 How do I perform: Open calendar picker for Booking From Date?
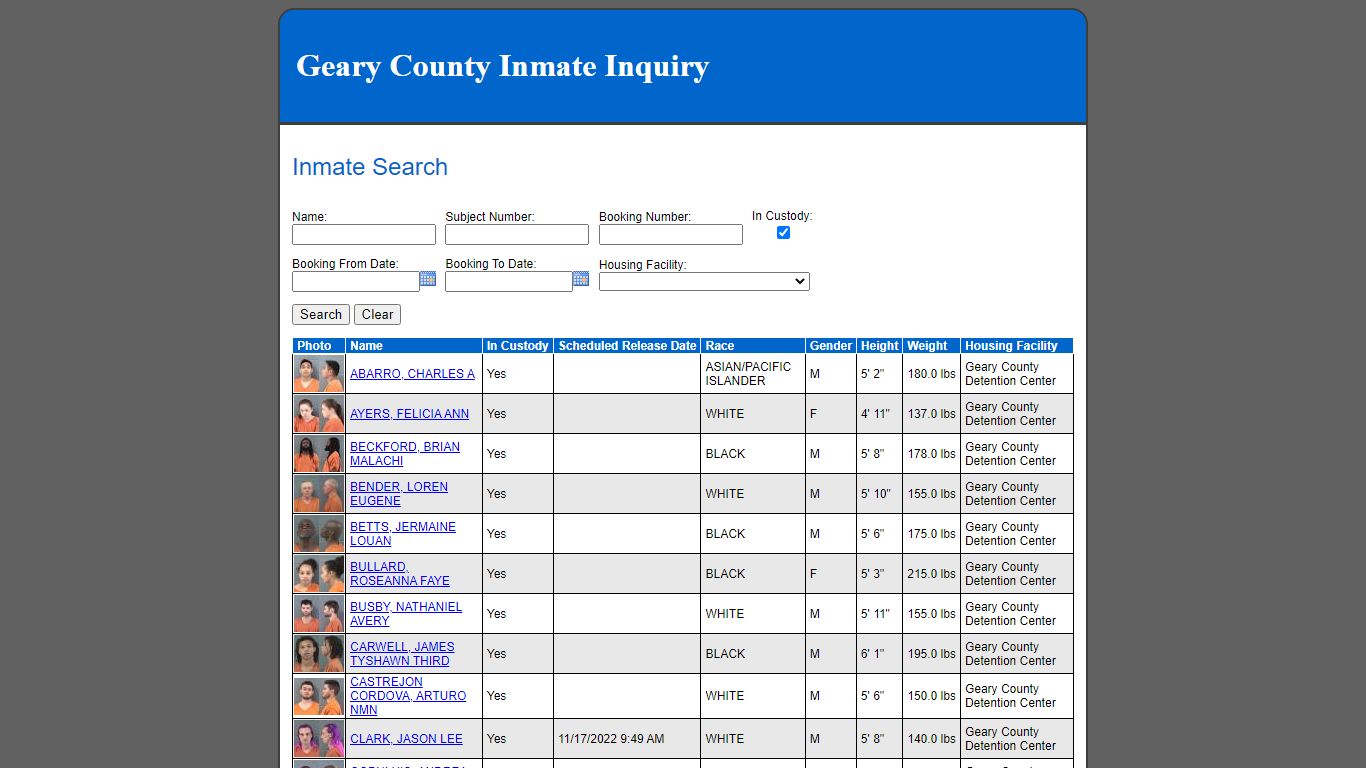(428, 279)
